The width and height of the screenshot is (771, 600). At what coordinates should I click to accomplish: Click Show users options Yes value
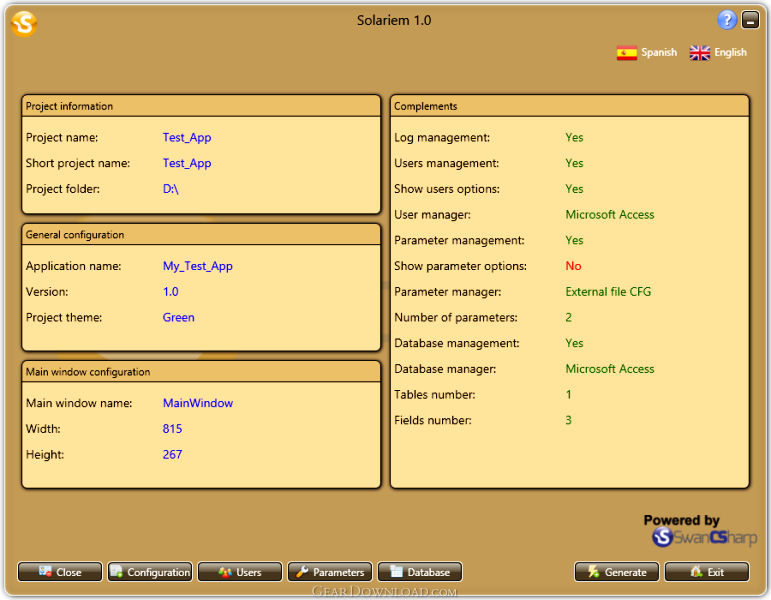pyautogui.click(x=574, y=189)
